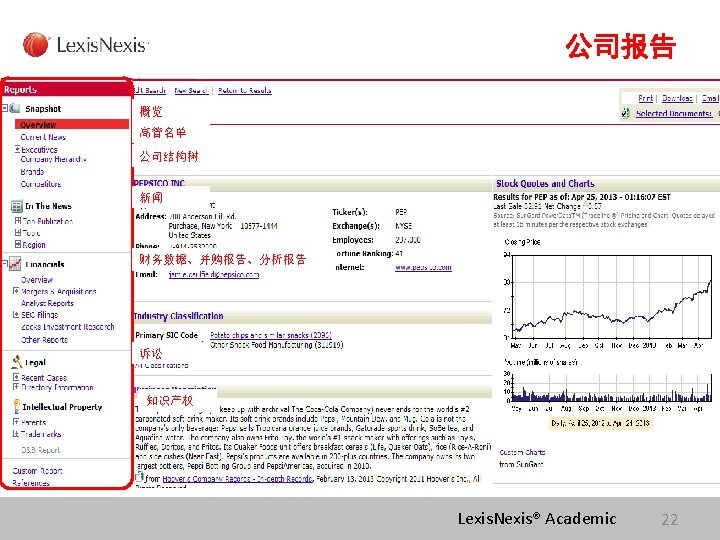The height and width of the screenshot is (540, 720).
Task: Click the Intellectual Property lightbulb icon
Action: (17, 406)
